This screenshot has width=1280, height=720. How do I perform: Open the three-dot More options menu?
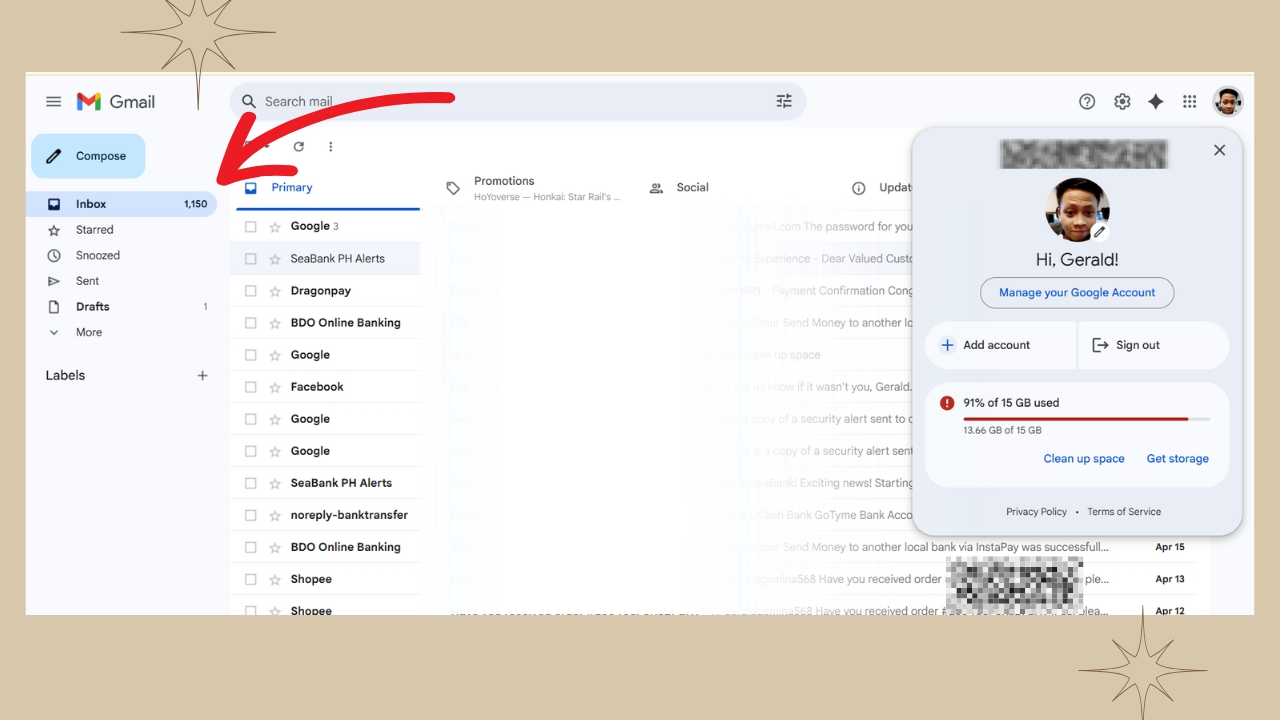(331, 146)
